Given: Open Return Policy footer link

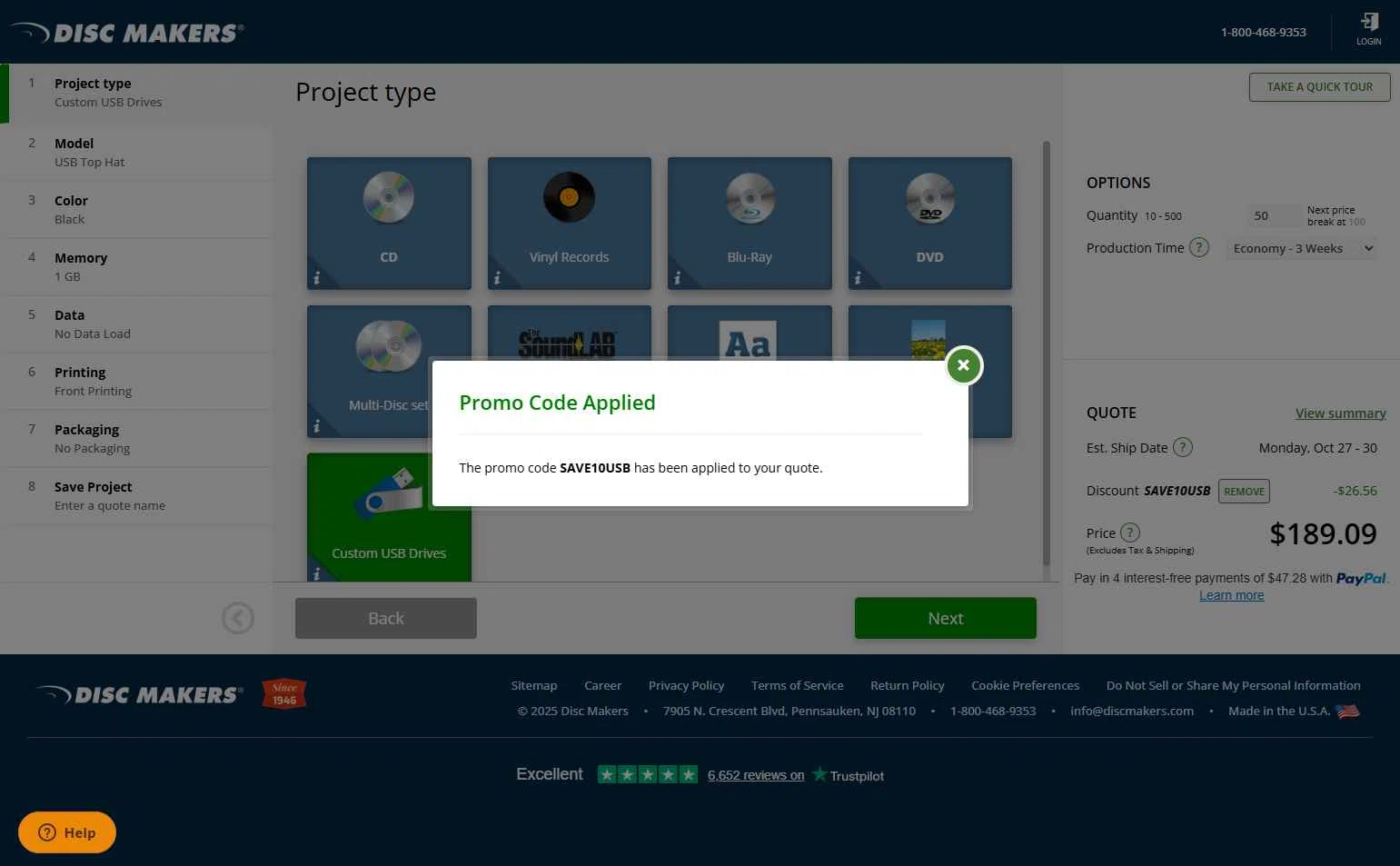Looking at the screenshot, I should point(908,685).
